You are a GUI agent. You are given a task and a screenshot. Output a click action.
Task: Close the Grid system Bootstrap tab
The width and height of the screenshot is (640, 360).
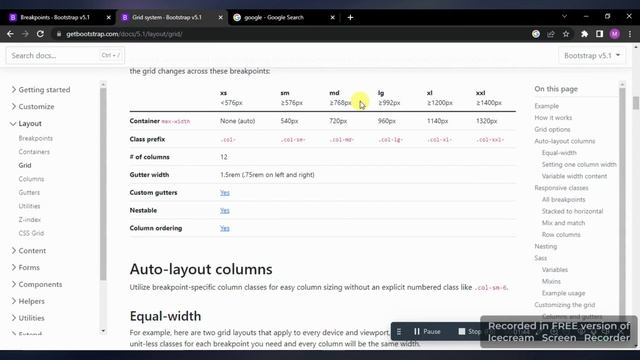[220, 18]
